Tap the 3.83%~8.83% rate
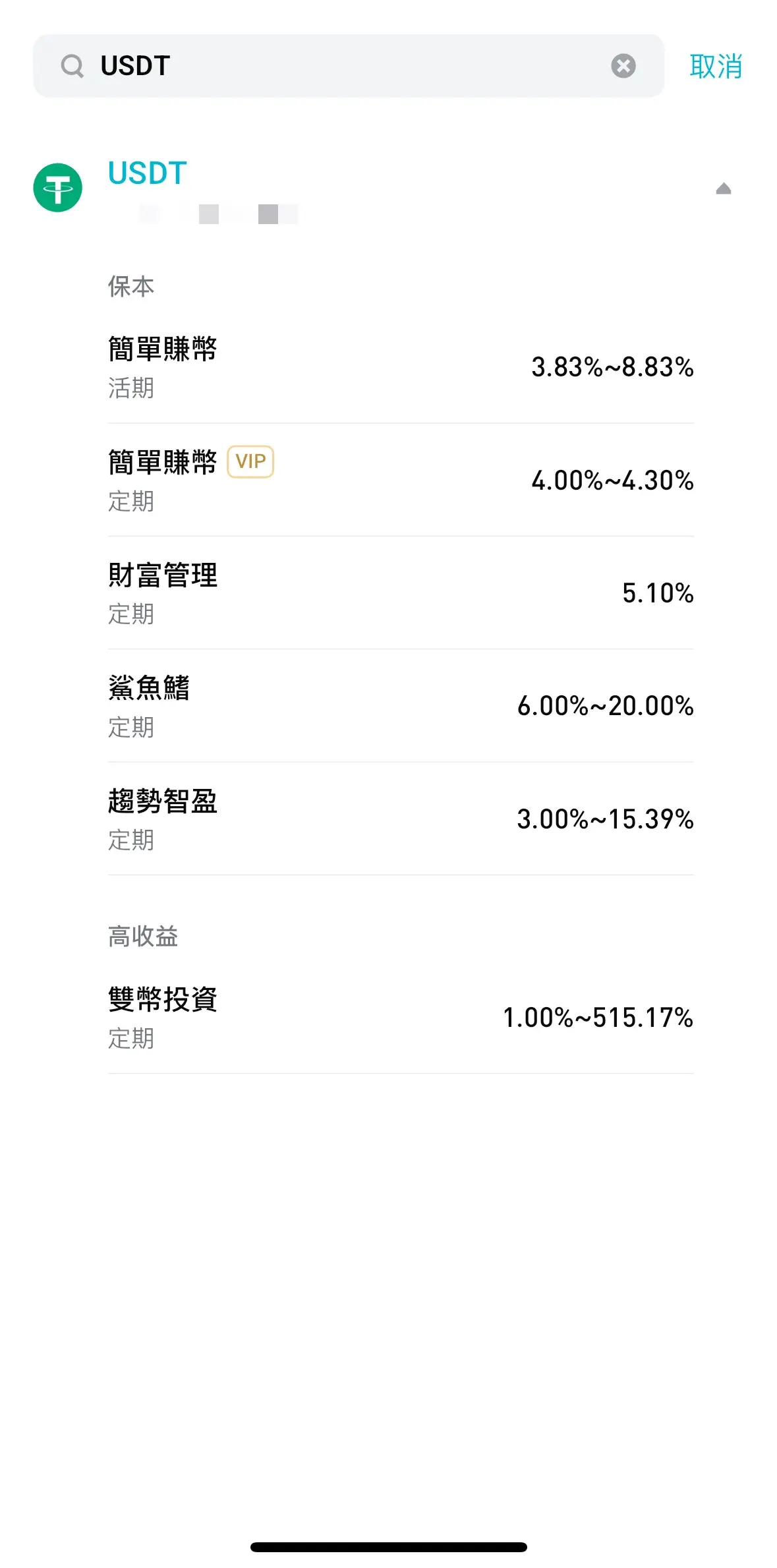This screenshot has width=777, height=1568. (x=612, y=367)
